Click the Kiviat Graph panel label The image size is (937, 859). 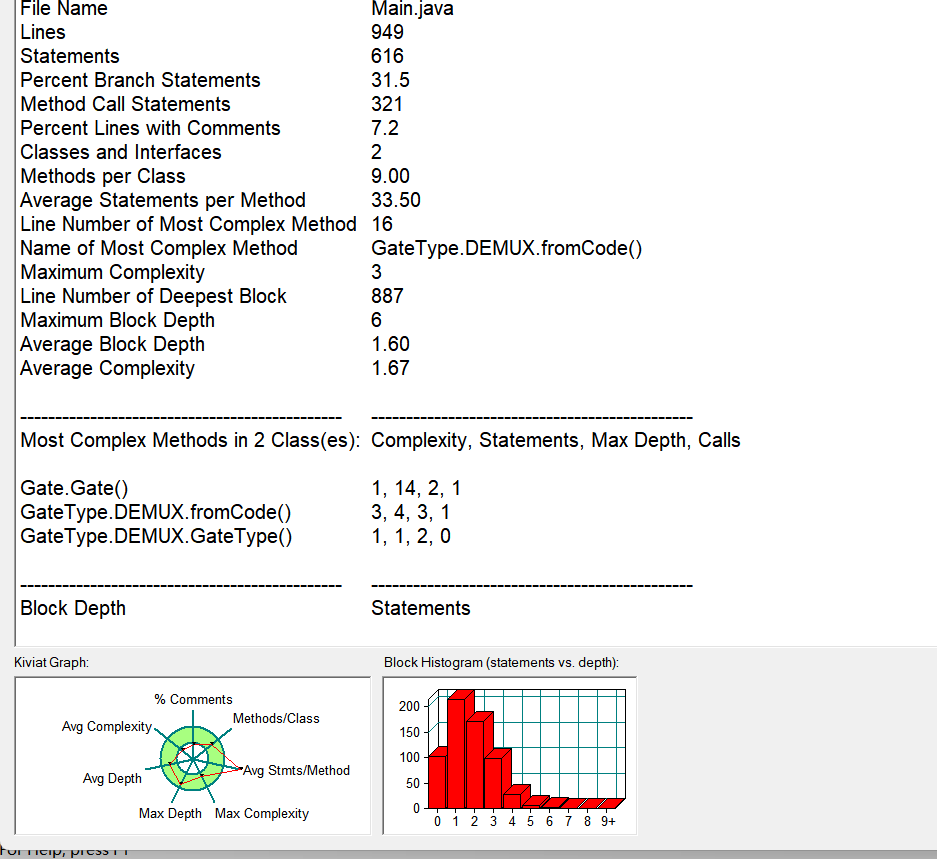(51, 662)
